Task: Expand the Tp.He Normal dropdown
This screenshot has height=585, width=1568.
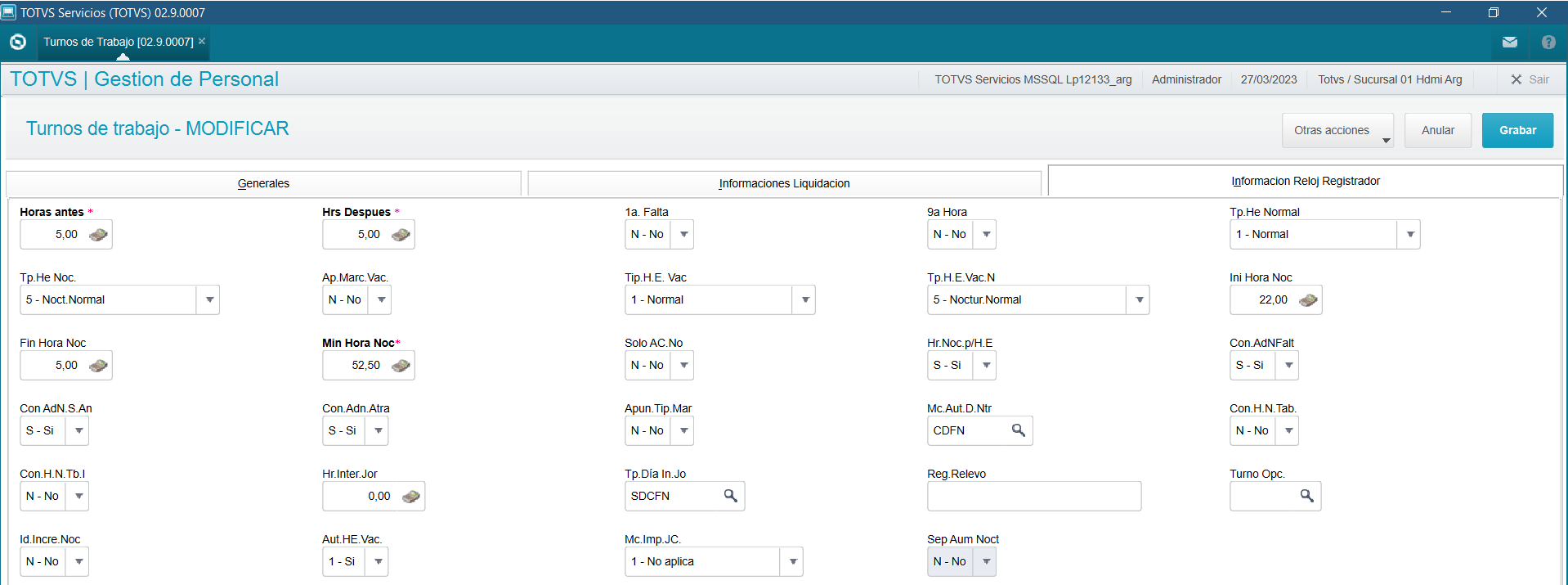Action: (1409, 235)
